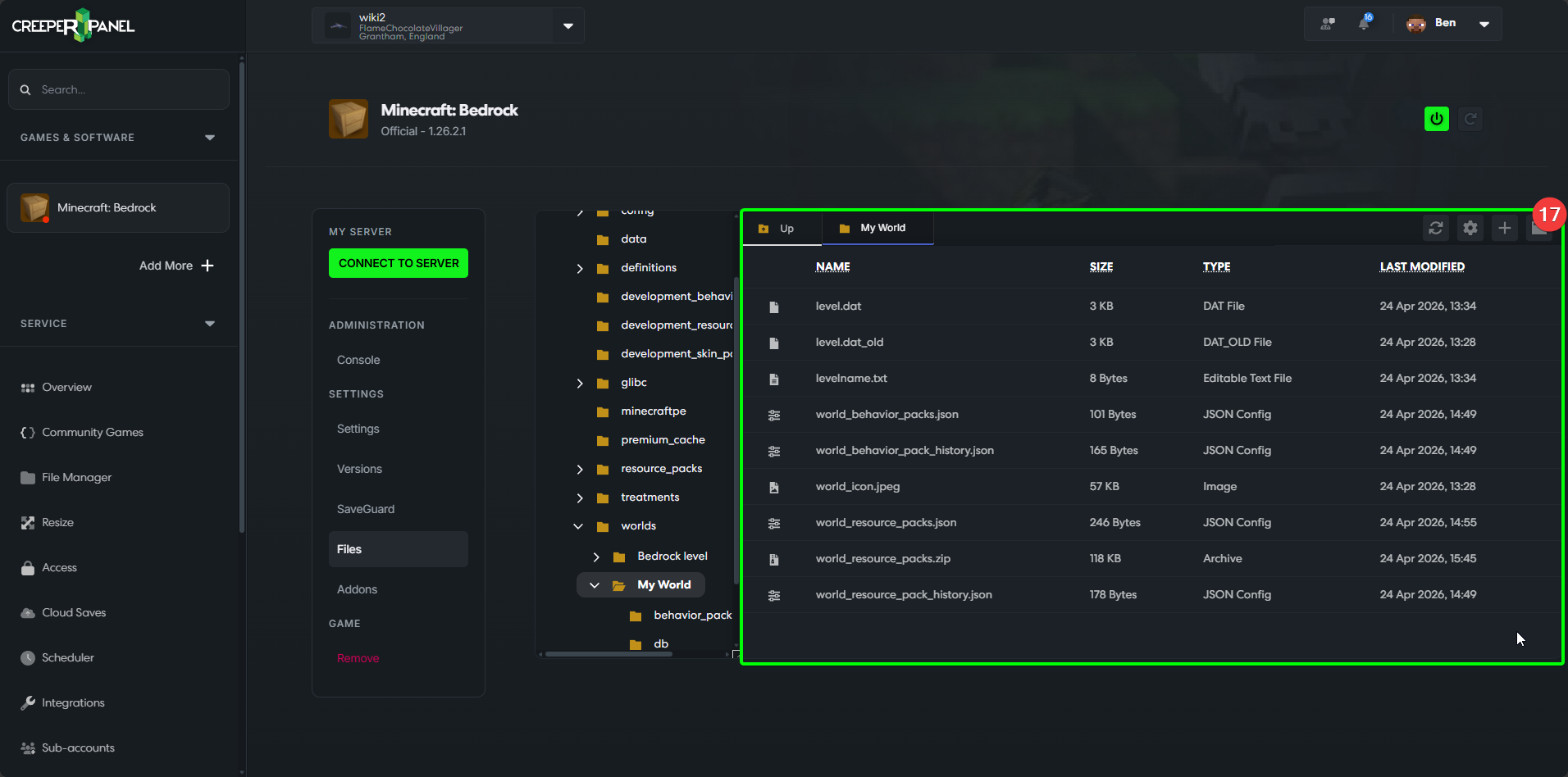Open the friends icon in the top bar
The image size is (1568, 777).
pos(1328,24)
